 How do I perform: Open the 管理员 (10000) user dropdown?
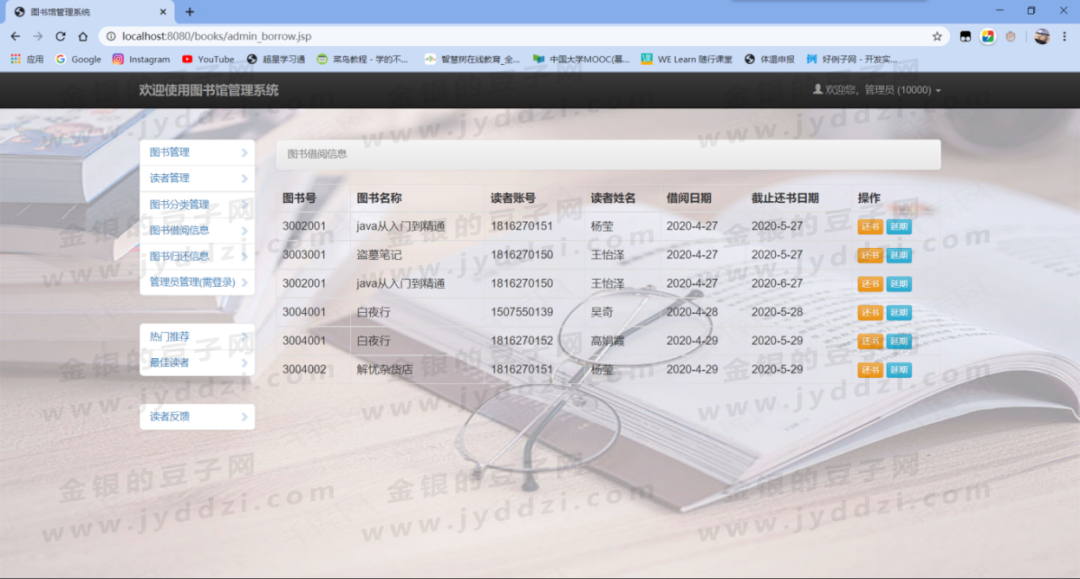point(877,90)
